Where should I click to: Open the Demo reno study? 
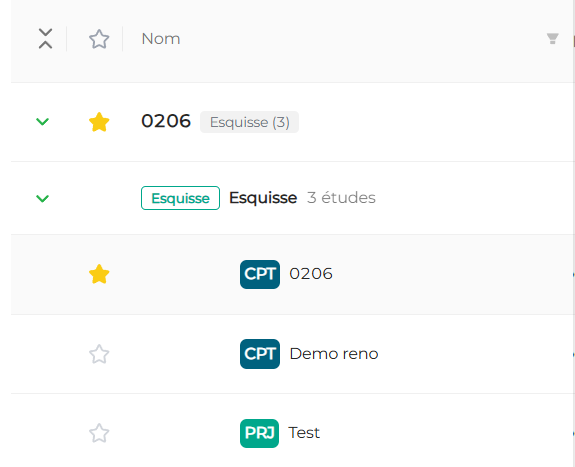[x=334, y=354]
